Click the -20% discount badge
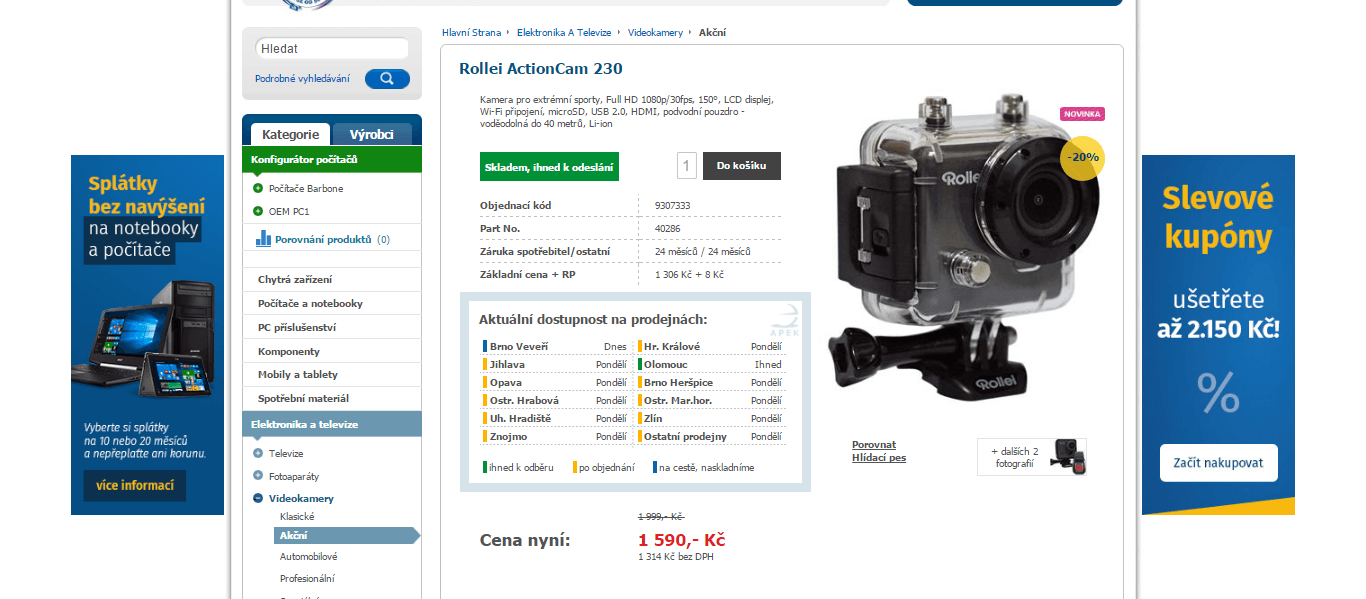Viewport: 1366px width, 599px height. (1082, 158)
